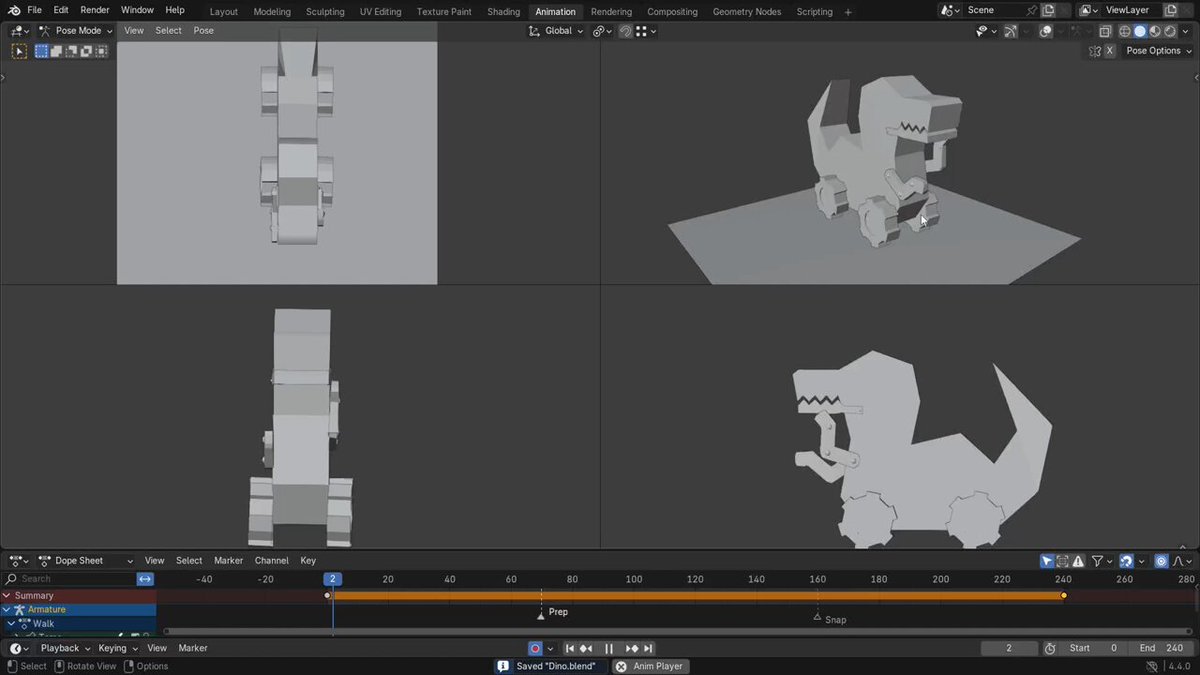Image resolution: width=1200 pixels, height=675 pixels.
Task: Switch to the Scripting workspace tab
Action: [814, 12]
